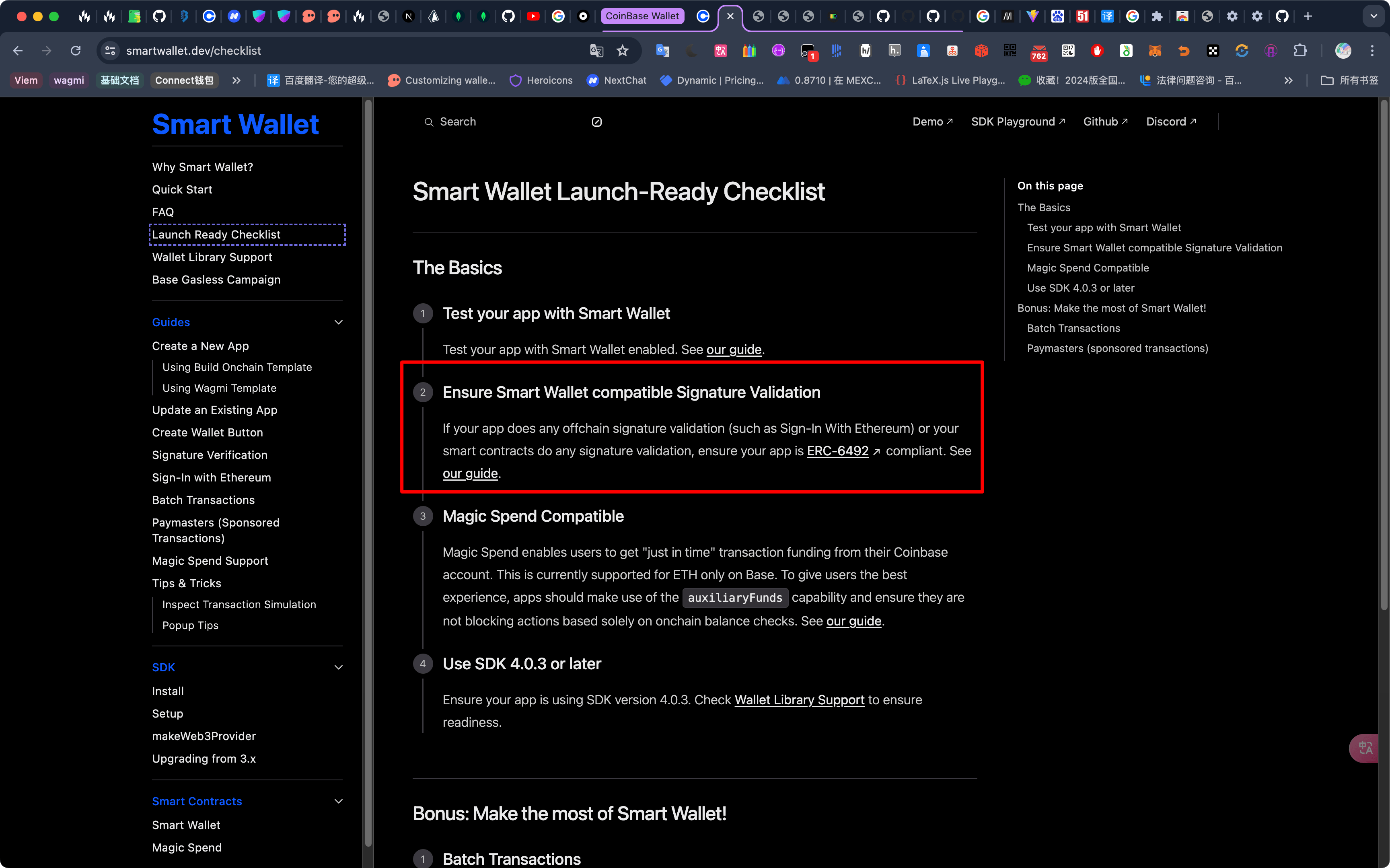The width and height of the screenshot is (1390, 868).
Task: Select Signature Verification guide in sidebar
Action: click(210, 455)
